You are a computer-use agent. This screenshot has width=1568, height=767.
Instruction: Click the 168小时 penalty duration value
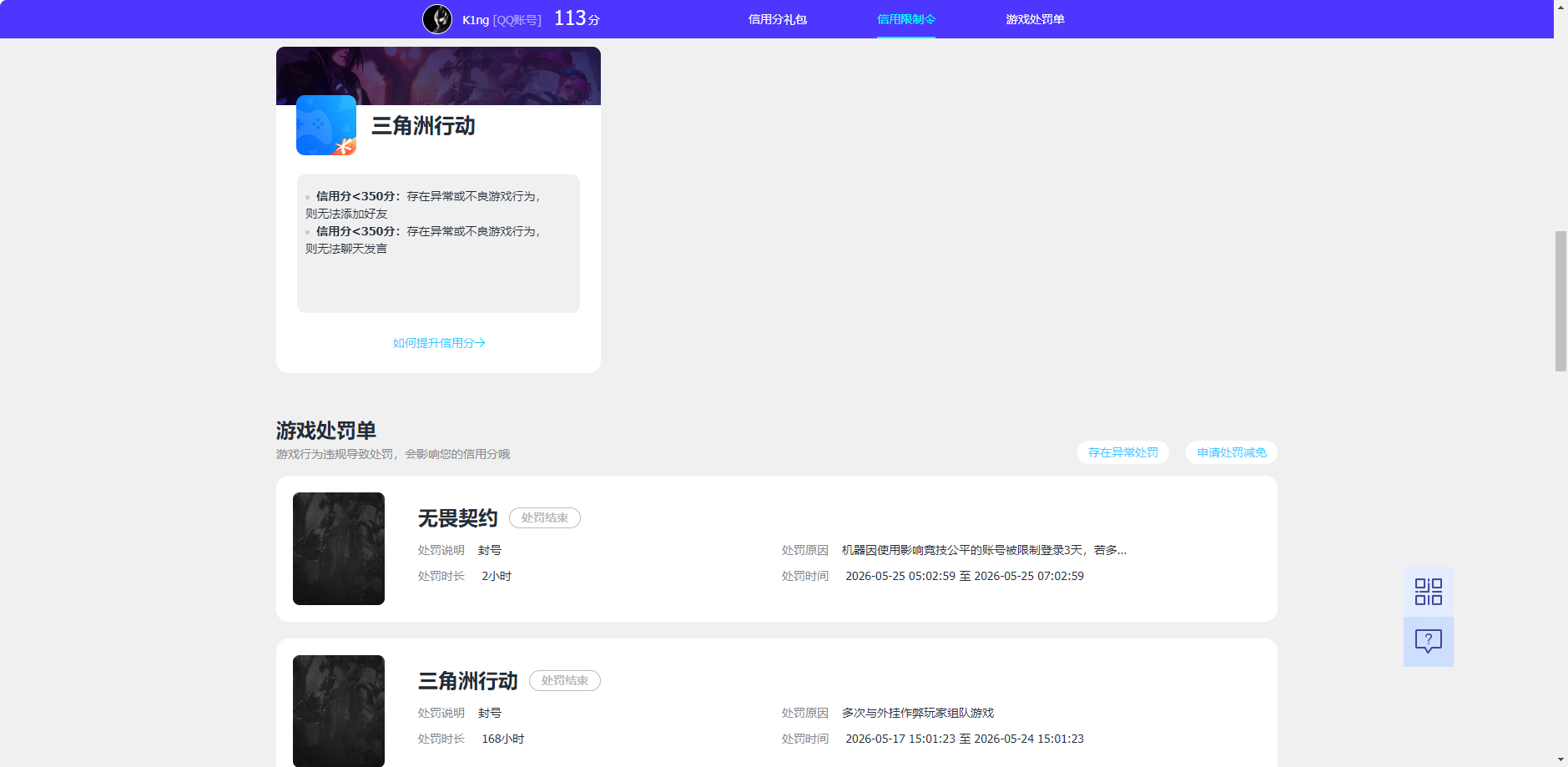tap(503, 739)
